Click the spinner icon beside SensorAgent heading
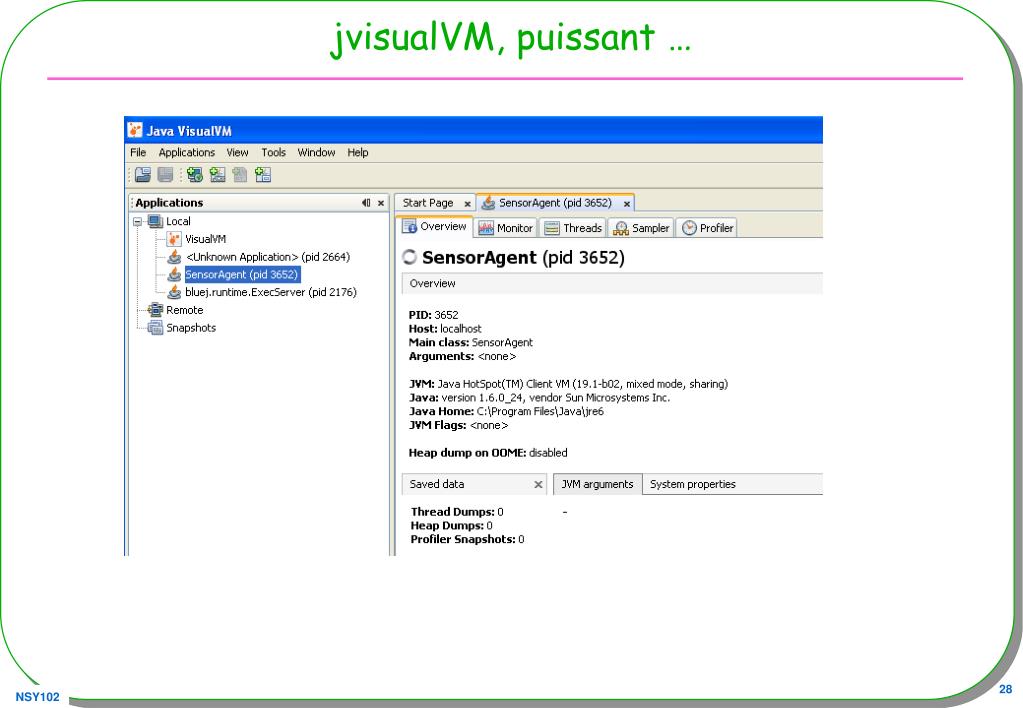This screenshot has height=708, width=1023. point(409,257)
